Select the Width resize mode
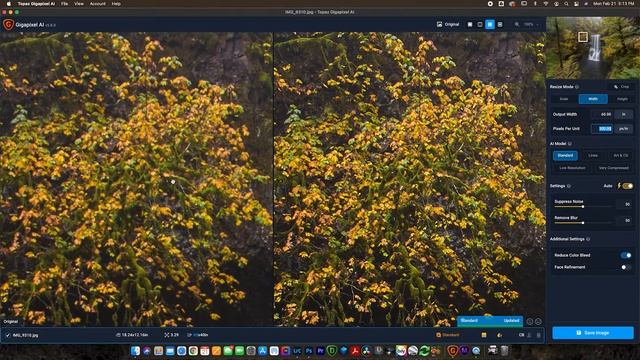The image size is (640, 360). coord(593,99)
